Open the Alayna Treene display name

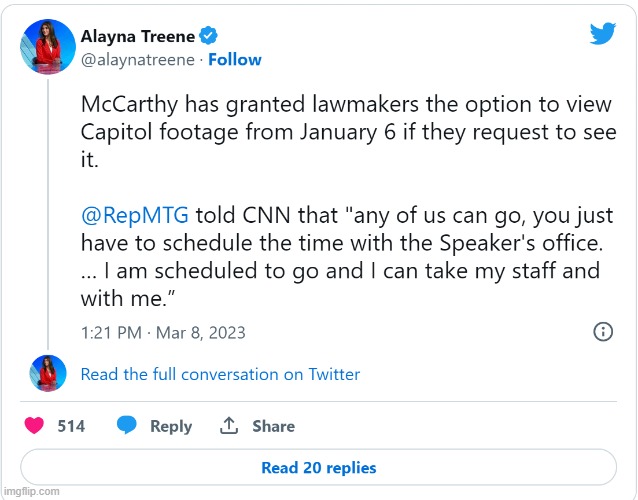point(136,36)
